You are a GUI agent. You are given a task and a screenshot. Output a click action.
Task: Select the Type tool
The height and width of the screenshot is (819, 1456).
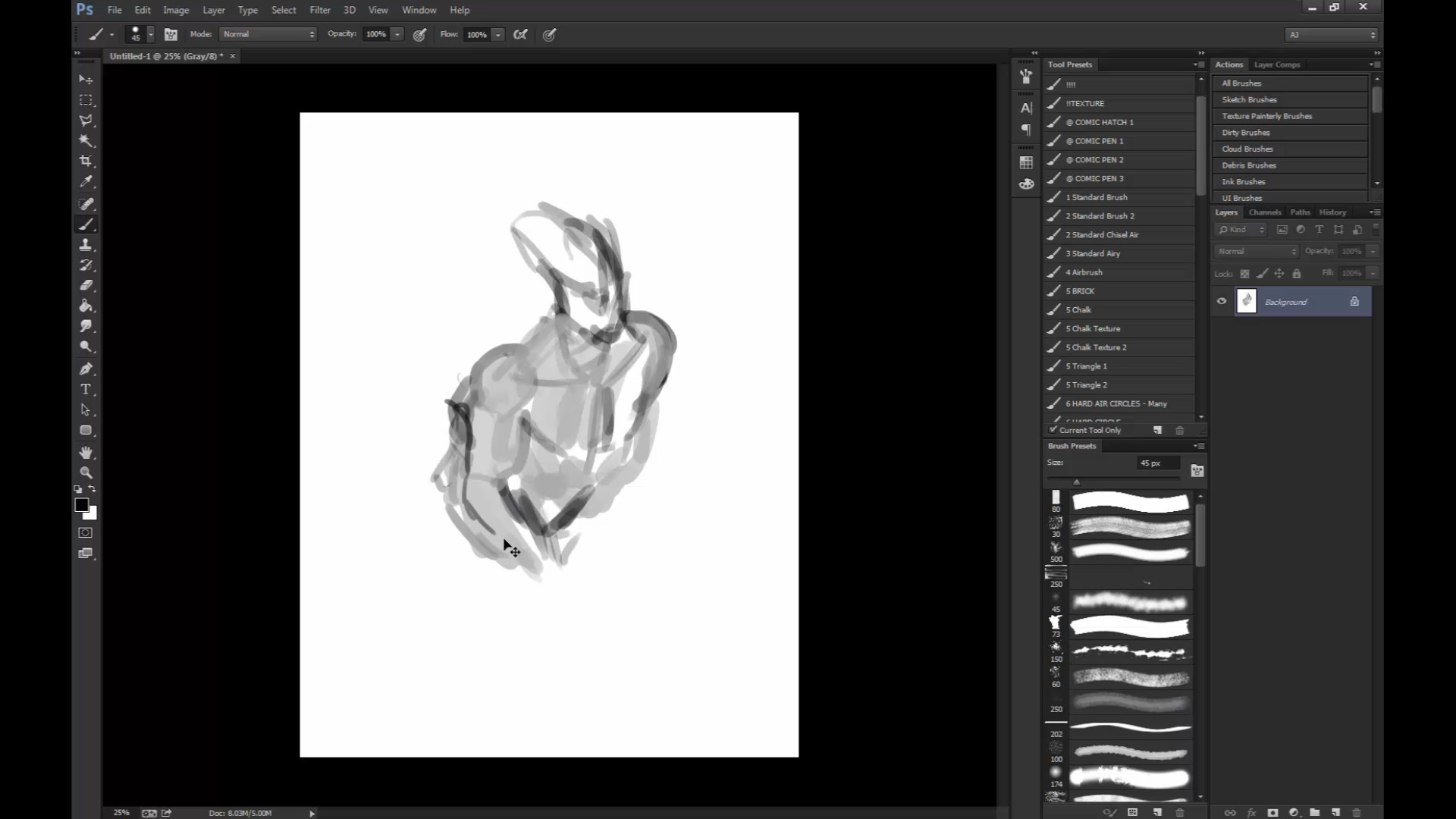pyautogui.click(x=86, y=390)
